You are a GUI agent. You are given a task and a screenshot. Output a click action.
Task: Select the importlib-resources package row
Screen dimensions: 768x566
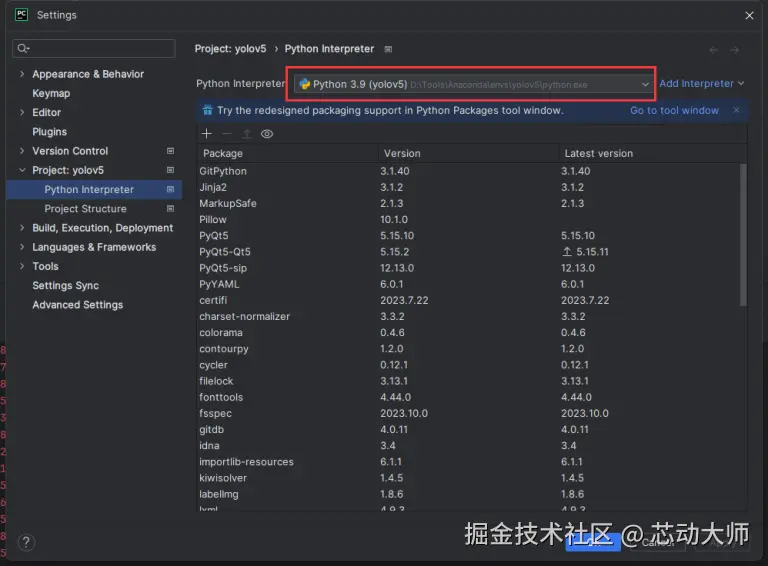[469, 462]
